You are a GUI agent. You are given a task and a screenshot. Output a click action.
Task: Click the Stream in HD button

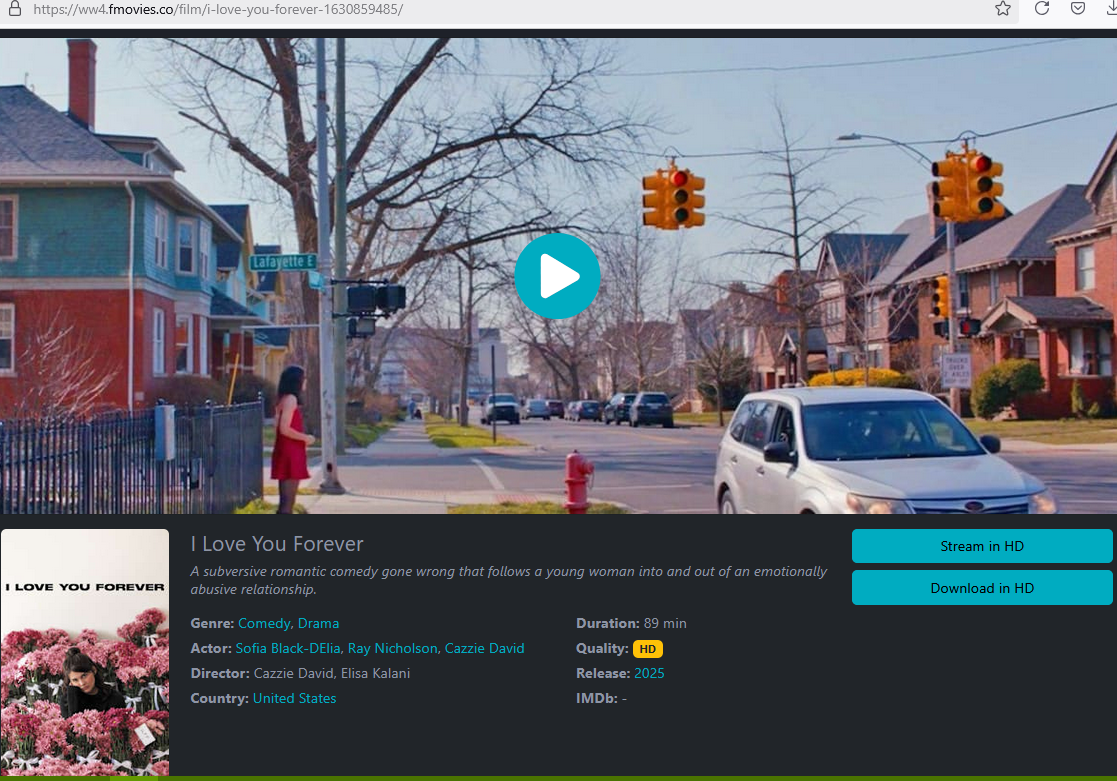click(x=981, y=546)
